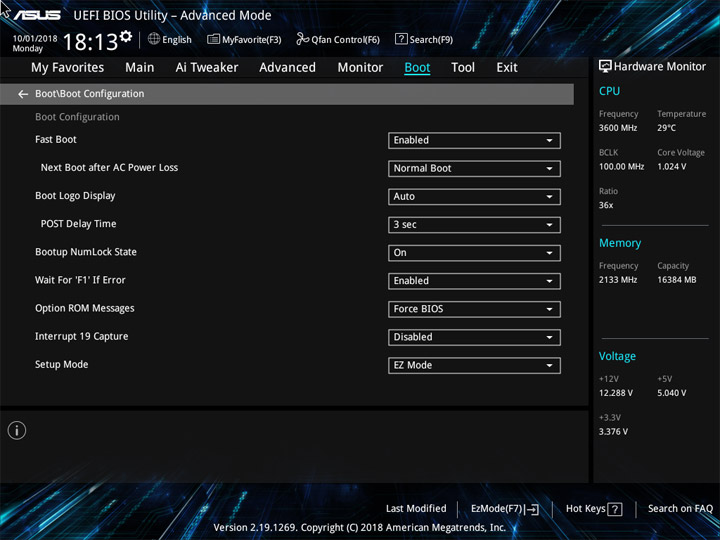Select Boot Logo Display label
This screenshot has height=540, width=720.
(x=75, y=196)
